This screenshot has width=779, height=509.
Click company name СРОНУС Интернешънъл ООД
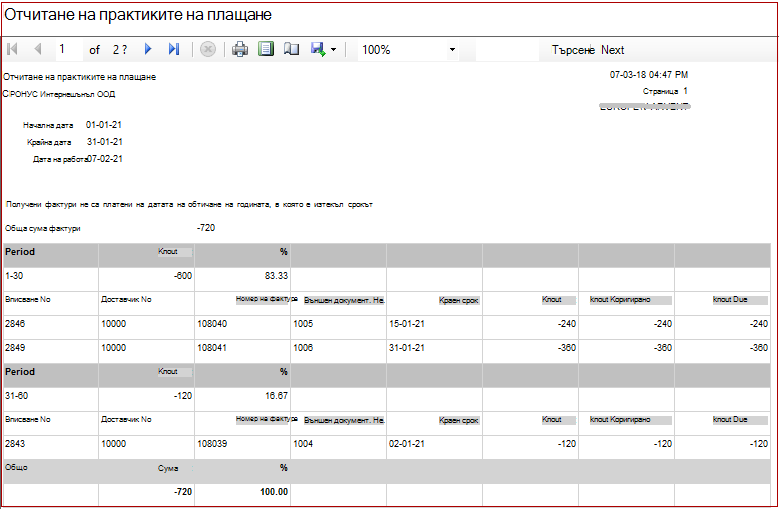click(59, 94)
